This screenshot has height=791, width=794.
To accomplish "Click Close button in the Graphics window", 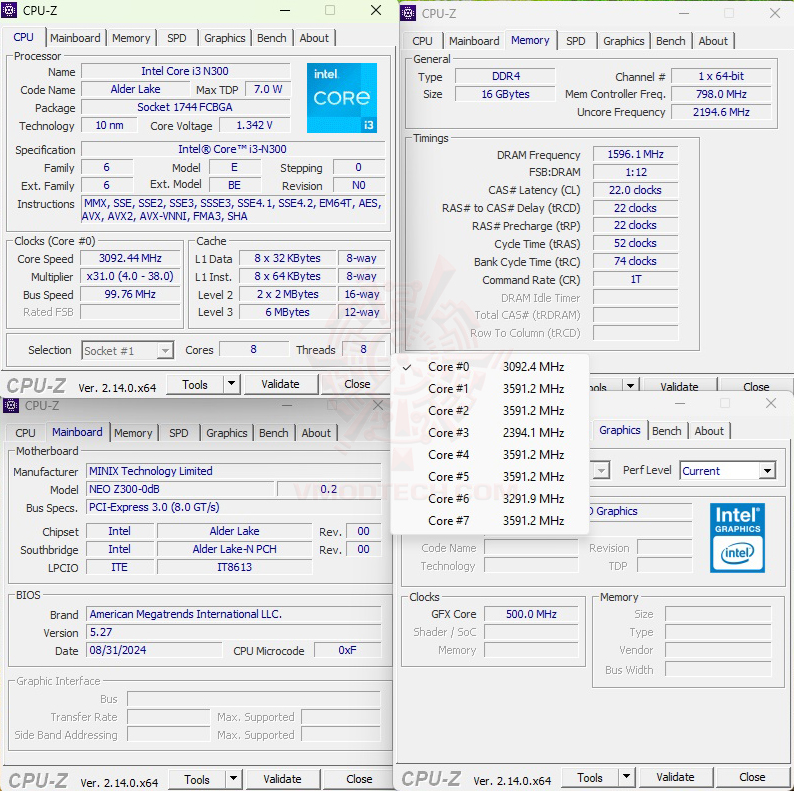I will pos(752,777).
